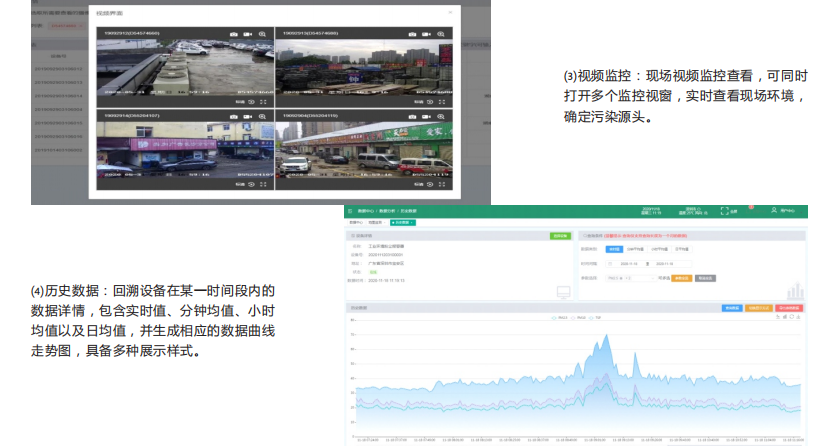The height and width of the screenshot is (446, 827).
Task: Toggle PM10 series in chart legend
Action: coord(579,316)
